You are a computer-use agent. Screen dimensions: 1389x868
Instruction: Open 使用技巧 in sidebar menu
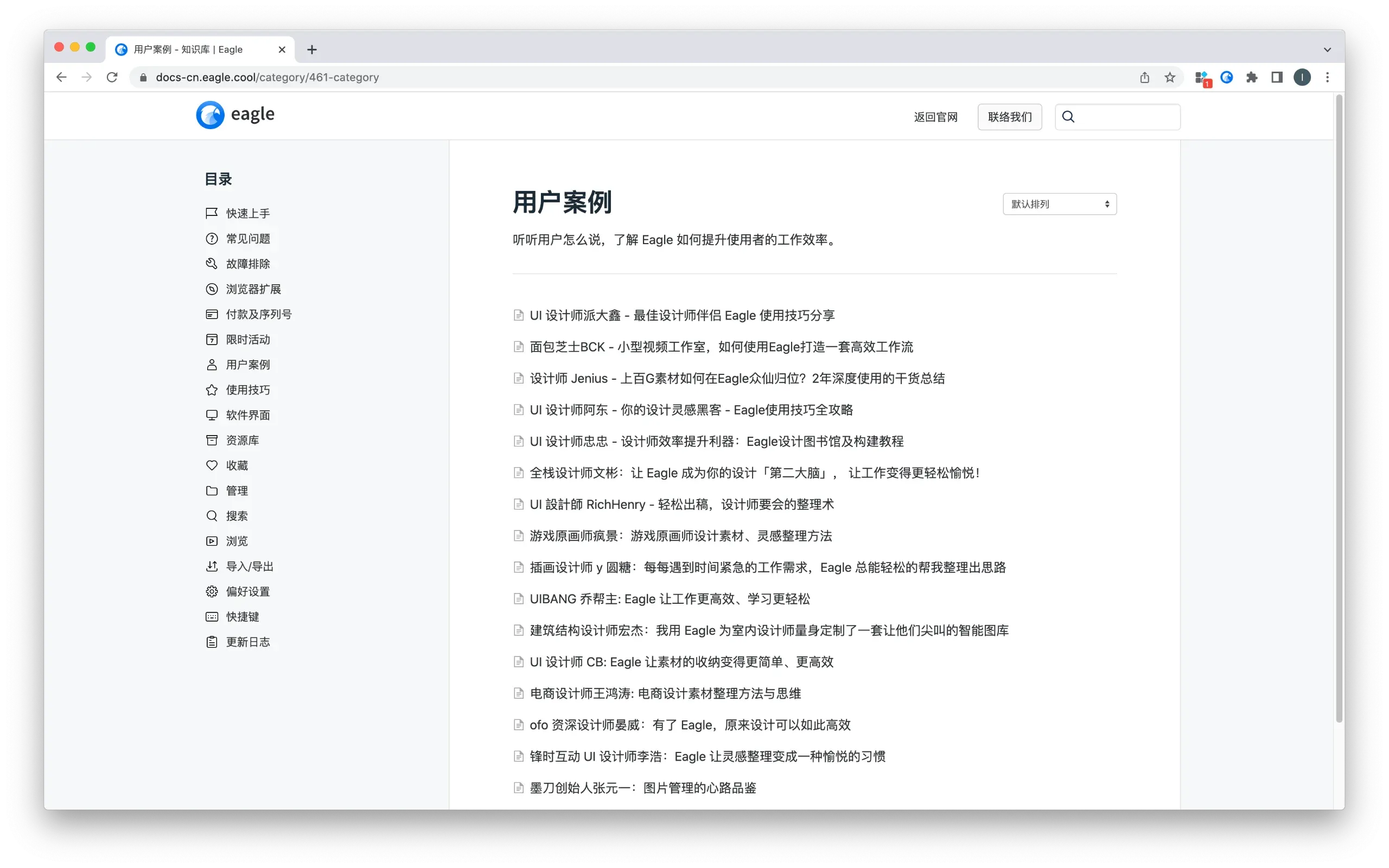[248, 390]
